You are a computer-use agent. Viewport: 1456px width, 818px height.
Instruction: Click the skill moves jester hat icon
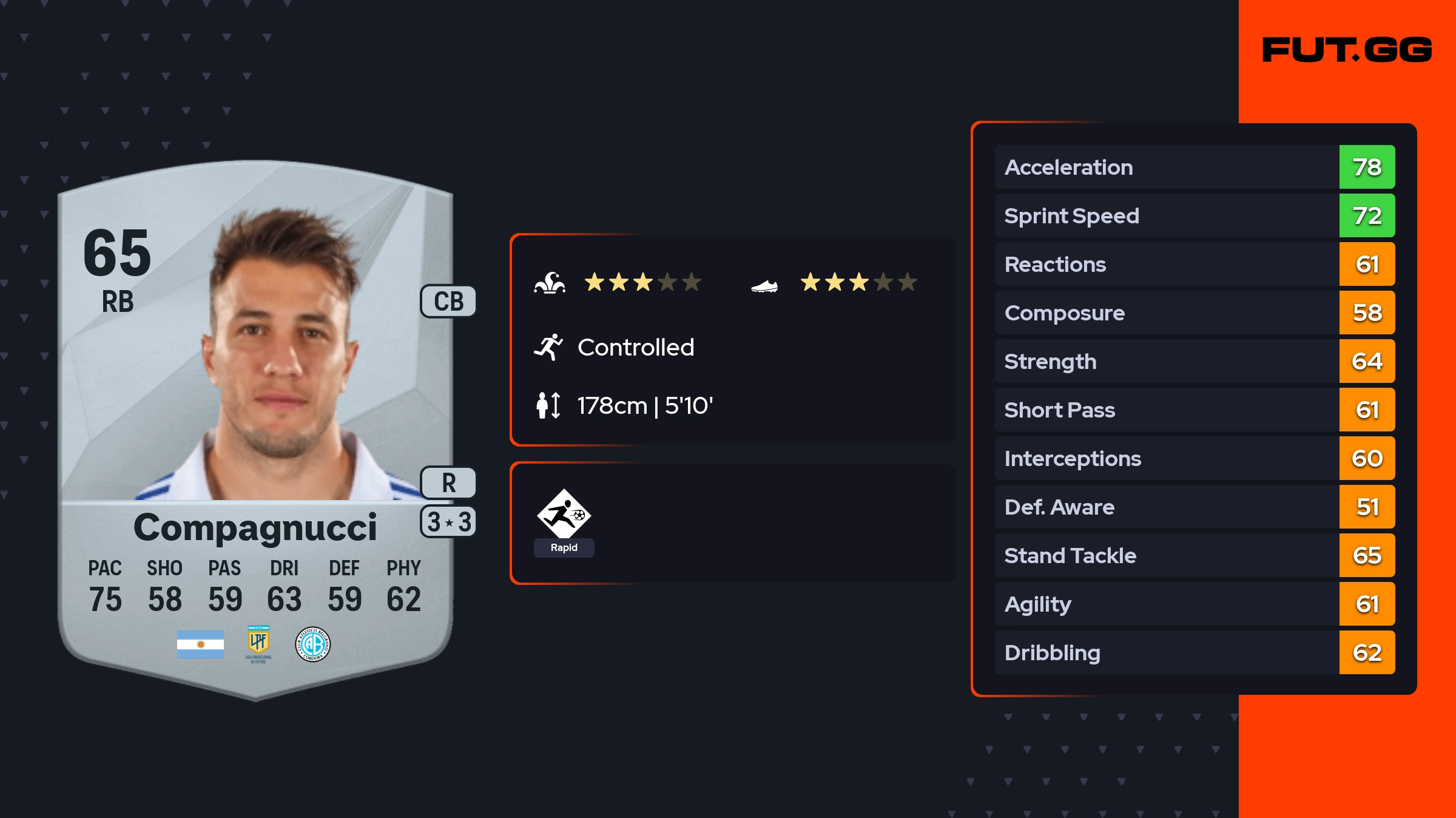click(x=550, y=283)
